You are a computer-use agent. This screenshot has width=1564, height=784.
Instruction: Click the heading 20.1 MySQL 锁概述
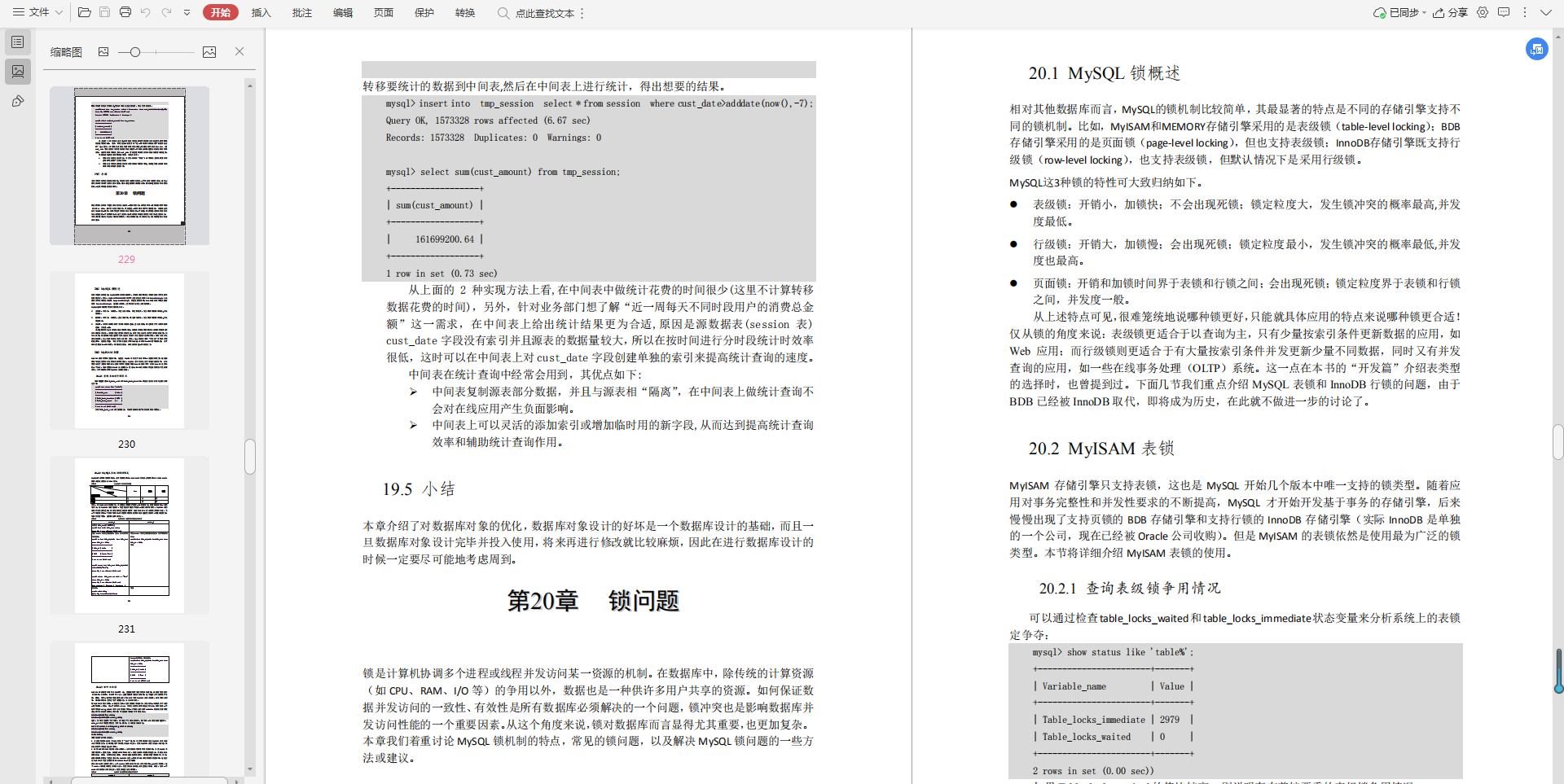(x=1104, y=73)
